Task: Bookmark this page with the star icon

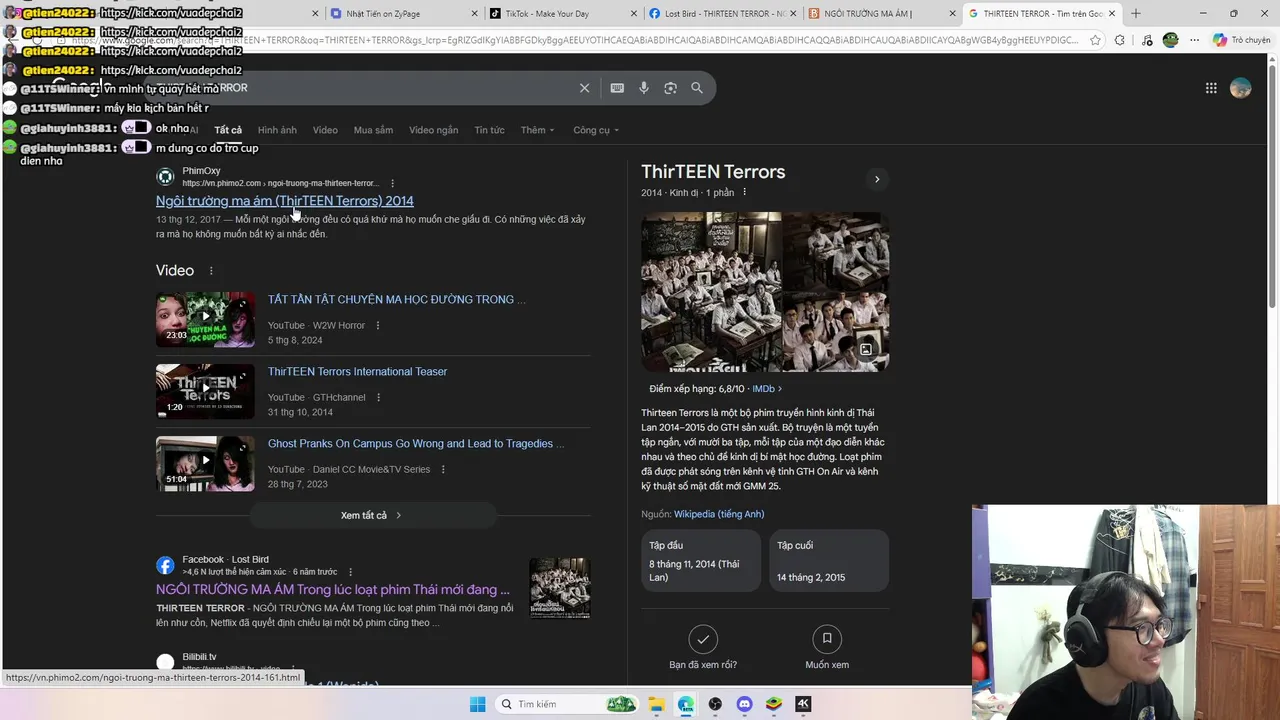Action: pos(1096,40)
